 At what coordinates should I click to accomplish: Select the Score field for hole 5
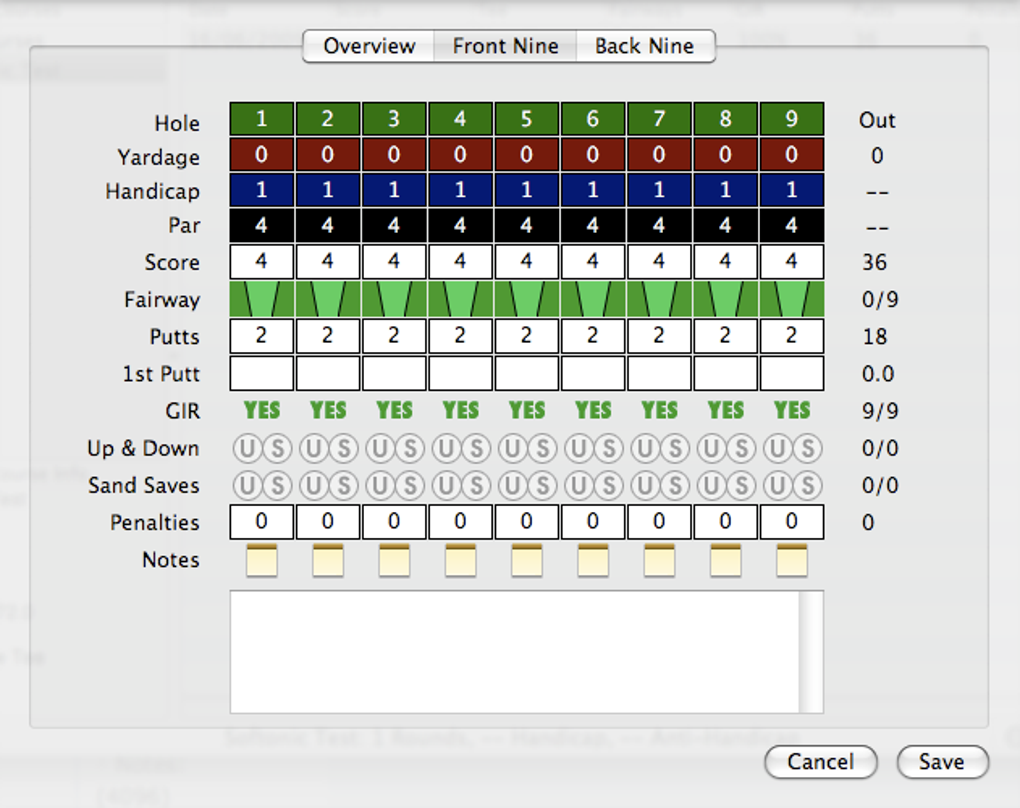pyautogui.click(x=528, y=262)
